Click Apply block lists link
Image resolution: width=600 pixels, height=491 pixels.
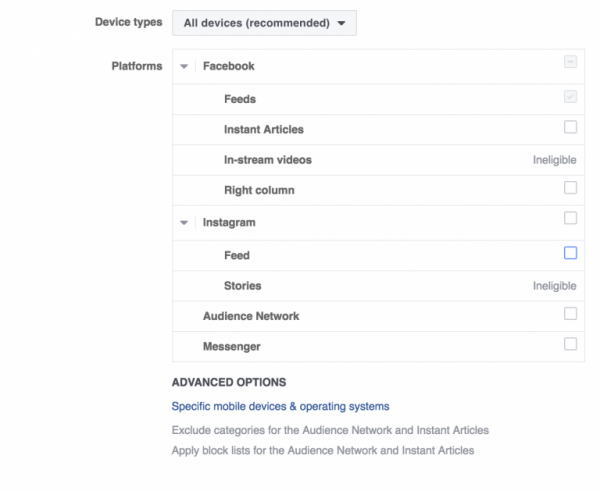point(322,450)
